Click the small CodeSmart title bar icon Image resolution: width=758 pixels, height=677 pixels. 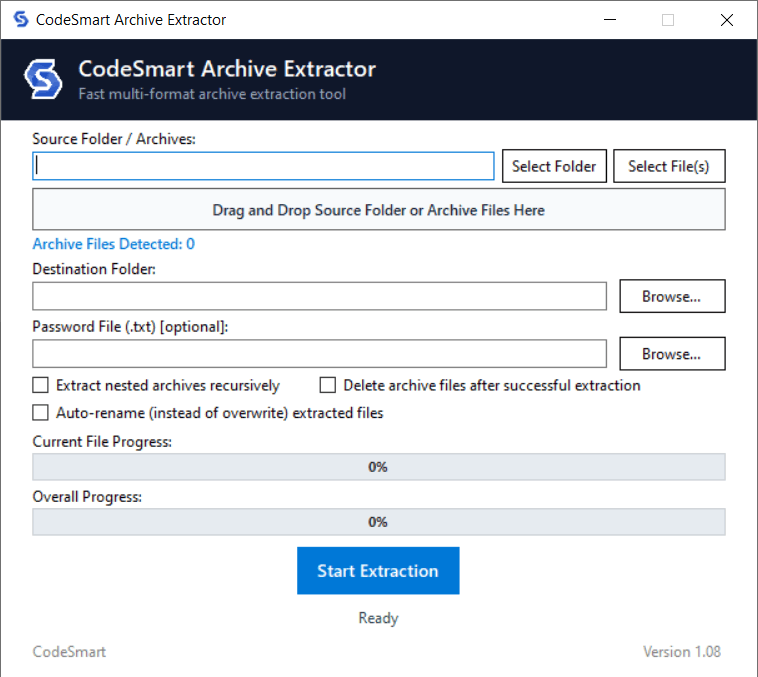[x=21, y=19]
